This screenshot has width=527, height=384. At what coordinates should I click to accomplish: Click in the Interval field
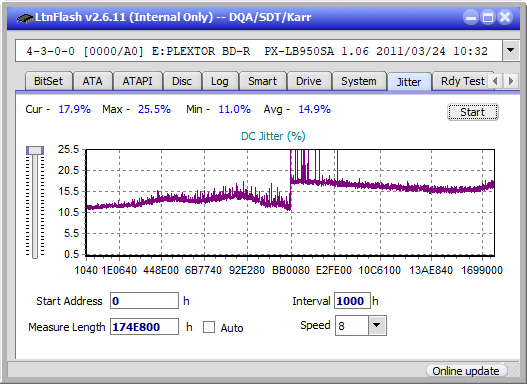tap(352, 300)
